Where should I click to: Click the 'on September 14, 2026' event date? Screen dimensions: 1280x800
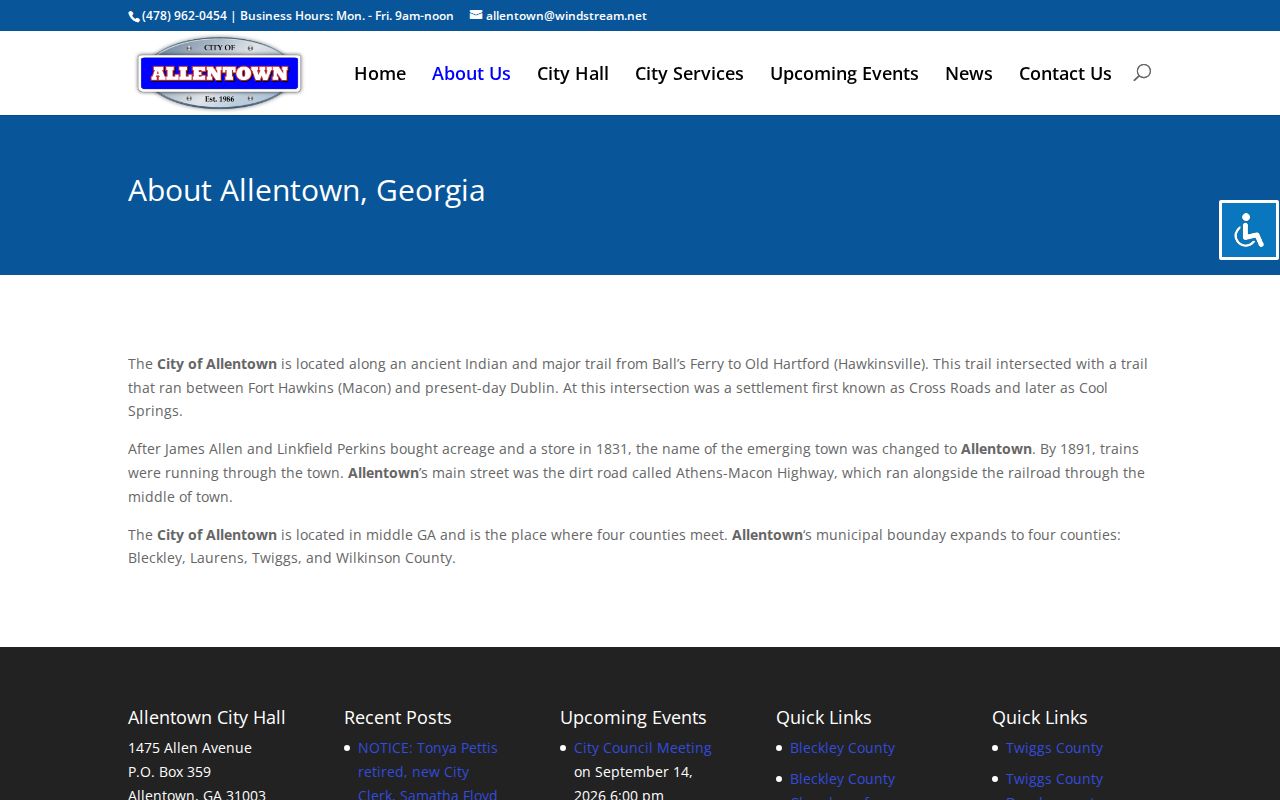(x=633, y=783)
